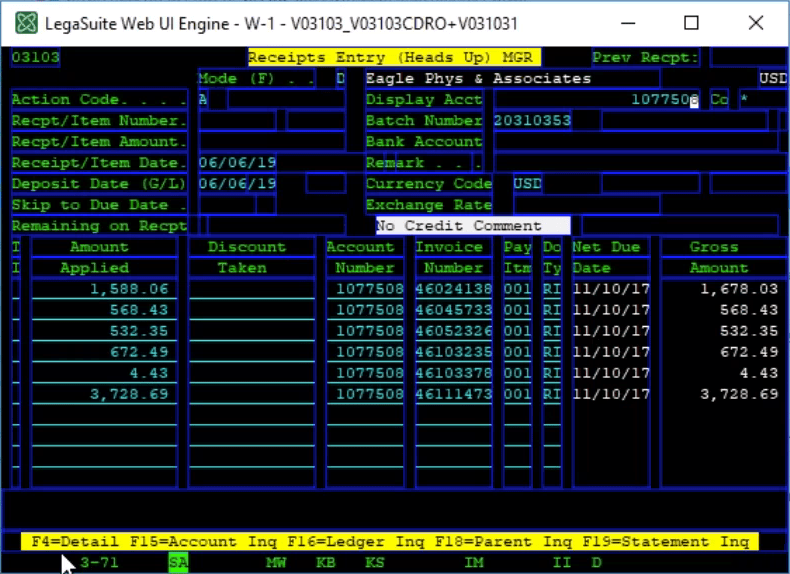
Task: Click the Bank Account input field
Action: coord(636,142)
